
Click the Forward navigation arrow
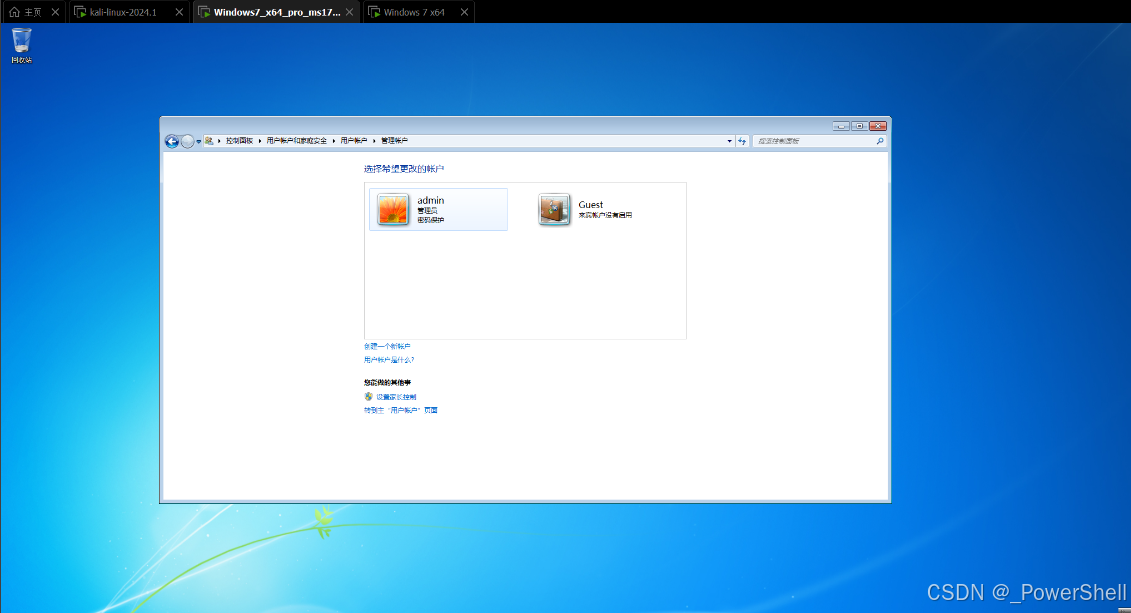coord(188,141)
